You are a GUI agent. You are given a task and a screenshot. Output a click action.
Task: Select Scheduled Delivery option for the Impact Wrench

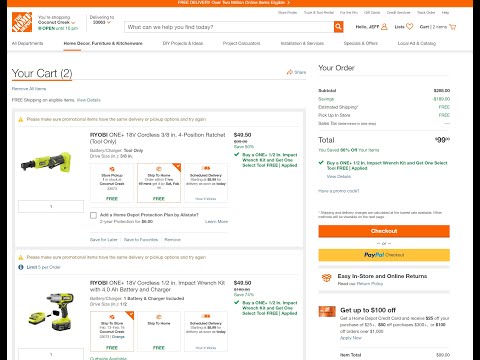tap(206, 331)
